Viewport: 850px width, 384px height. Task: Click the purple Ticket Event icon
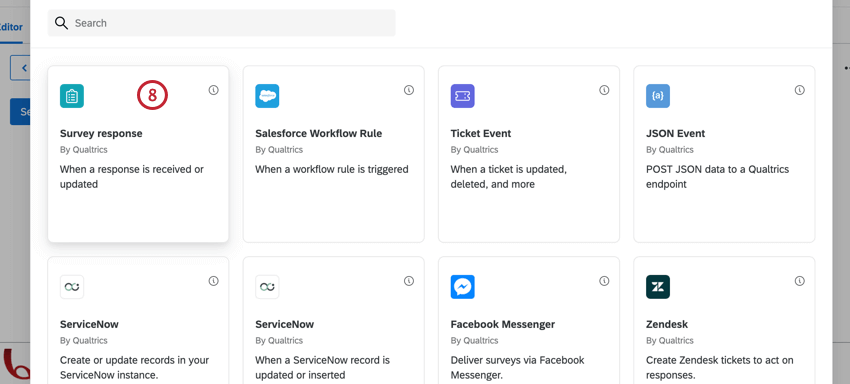coord(462,96)
